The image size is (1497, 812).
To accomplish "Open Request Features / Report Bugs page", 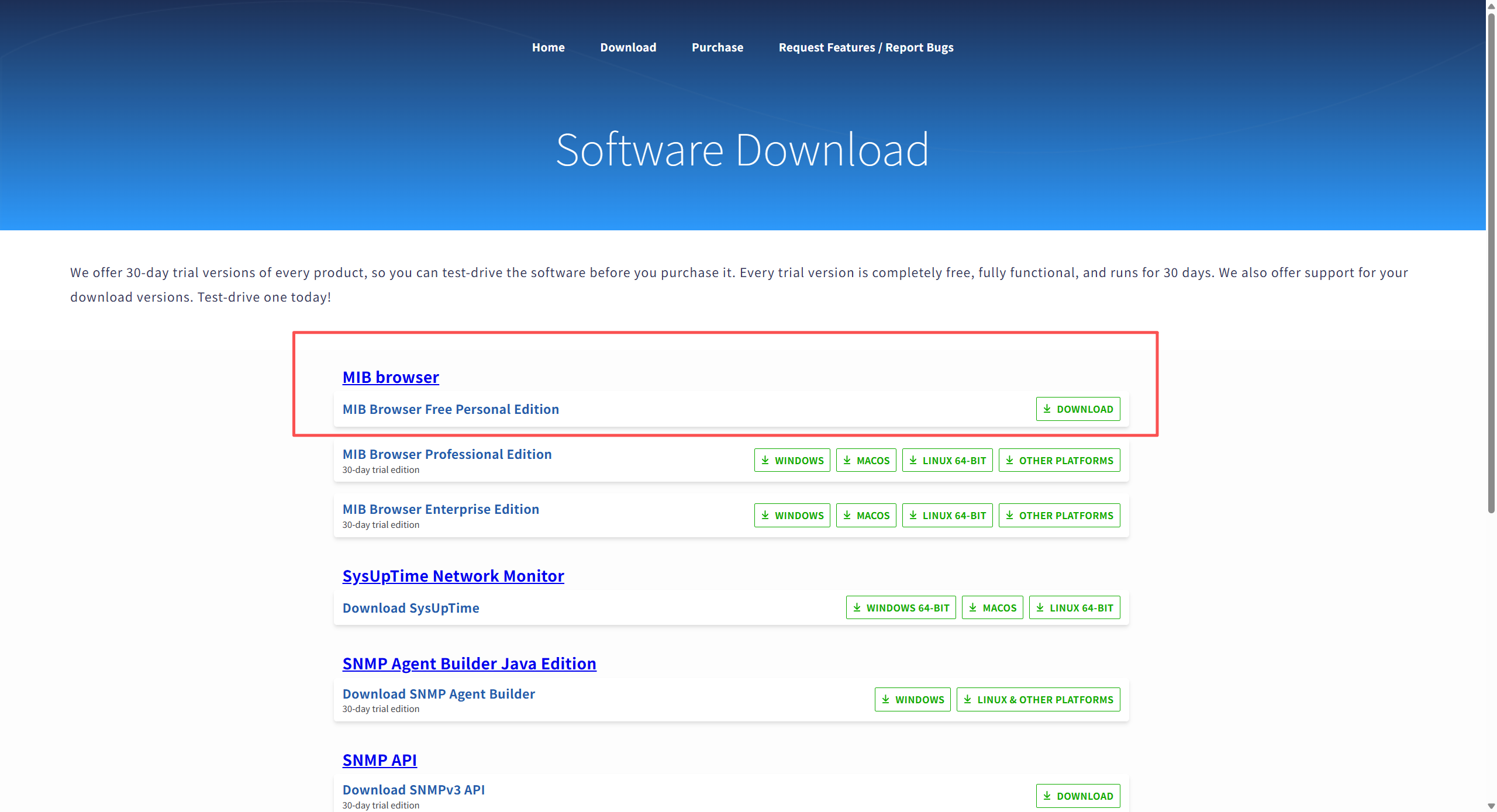I will tap(865, 47).
